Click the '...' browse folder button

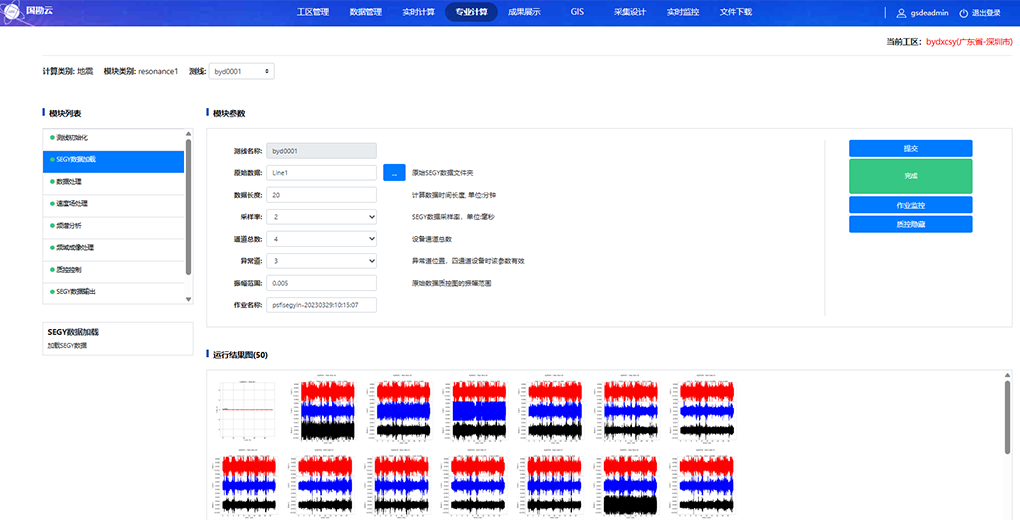[394, 173]
